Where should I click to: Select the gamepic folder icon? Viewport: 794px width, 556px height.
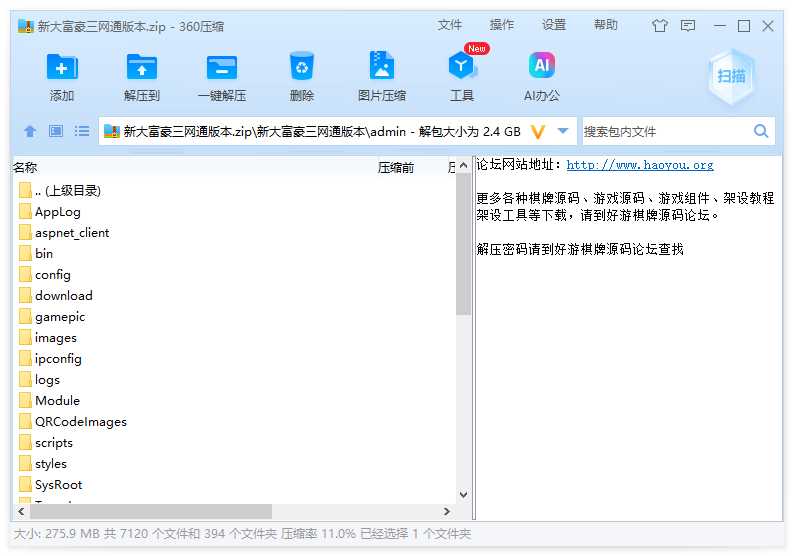(25, 316)
